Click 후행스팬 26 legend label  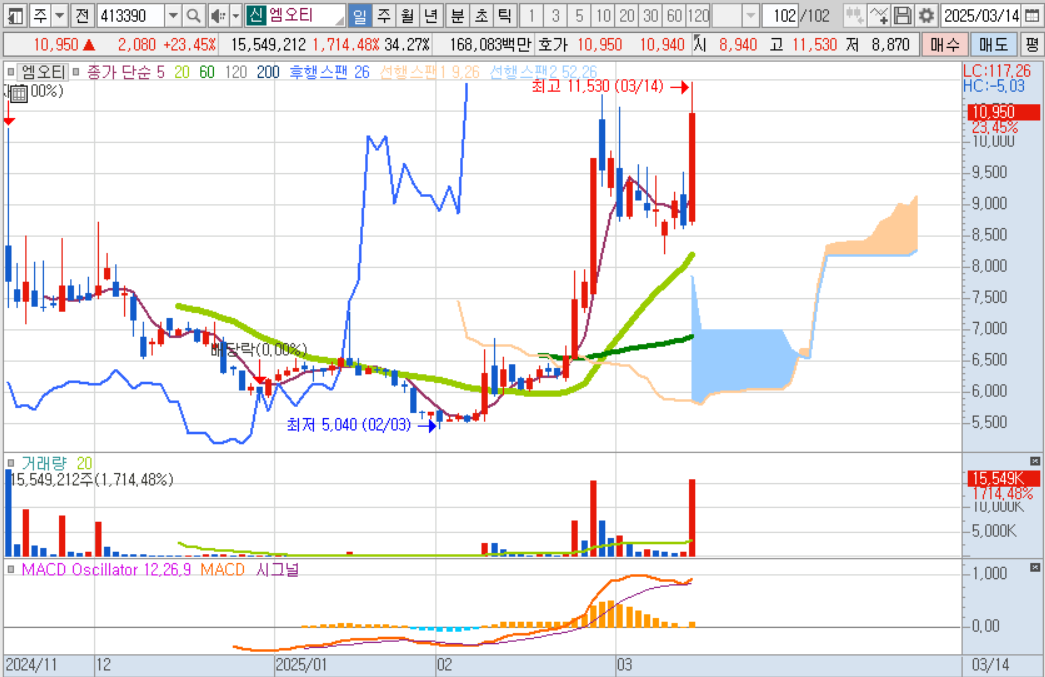point(329,71)
